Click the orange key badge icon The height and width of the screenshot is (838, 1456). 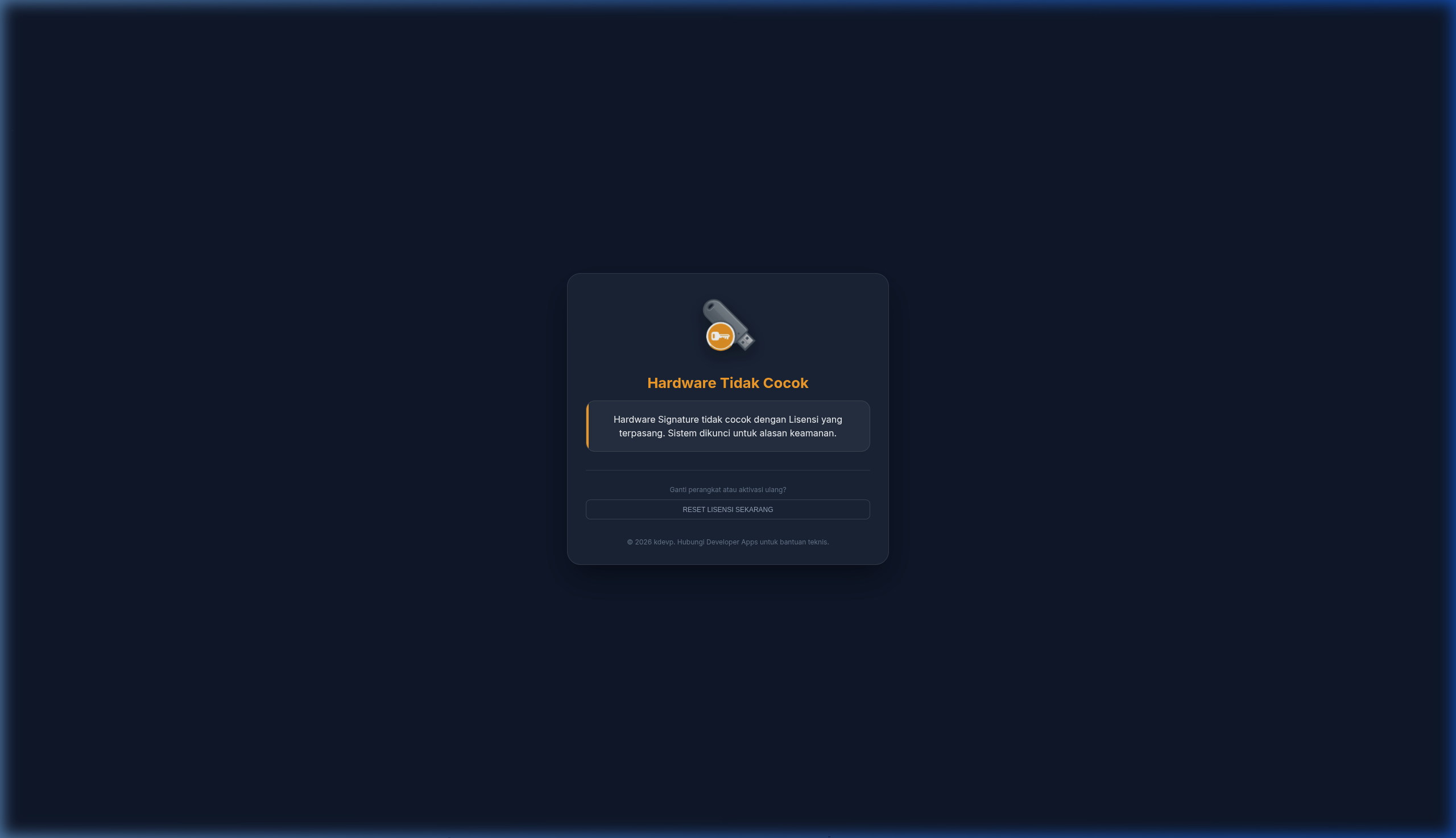[x=719, y=336]
